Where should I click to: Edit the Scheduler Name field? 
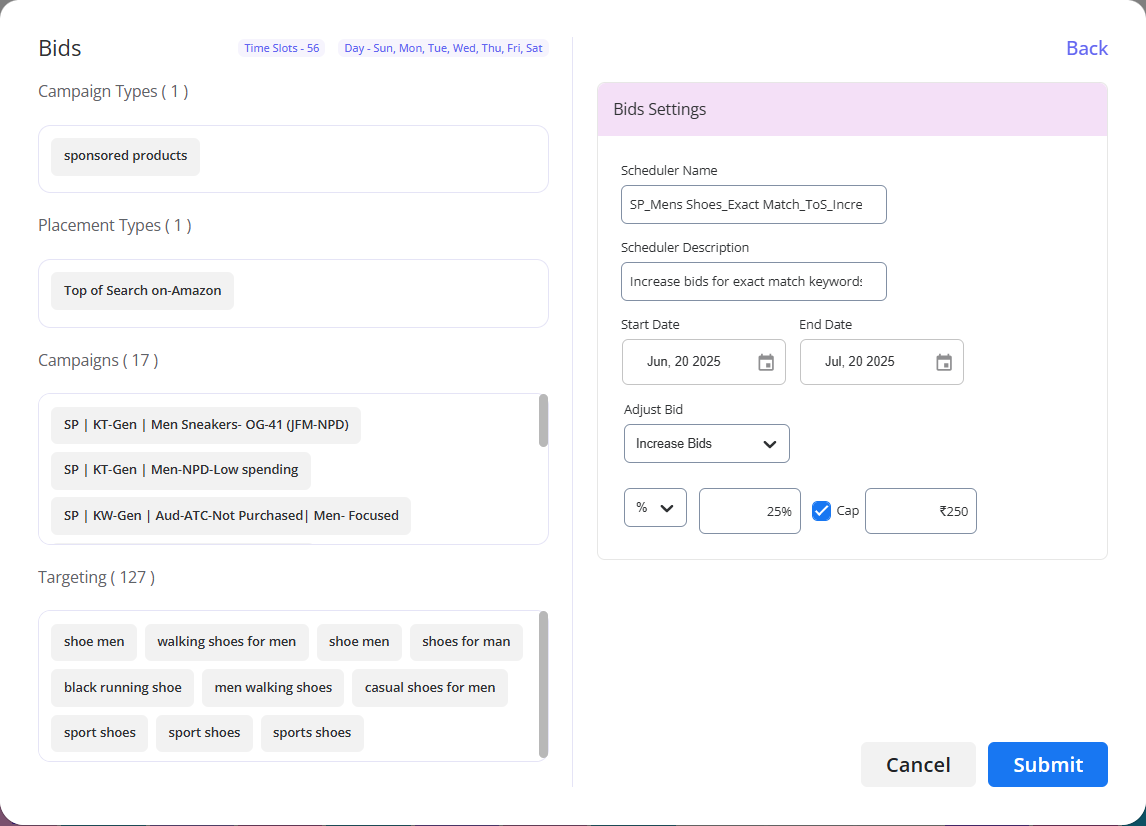753,204
